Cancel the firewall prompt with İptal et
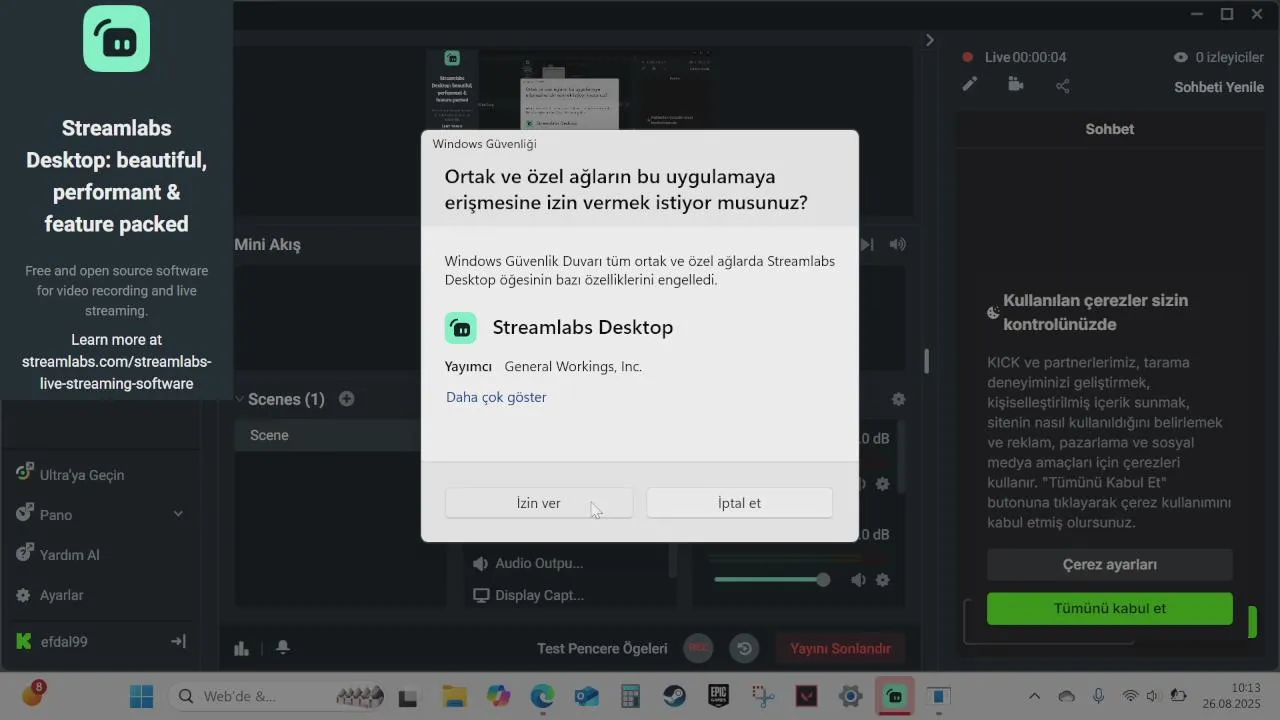 click(x=739, y=503)
